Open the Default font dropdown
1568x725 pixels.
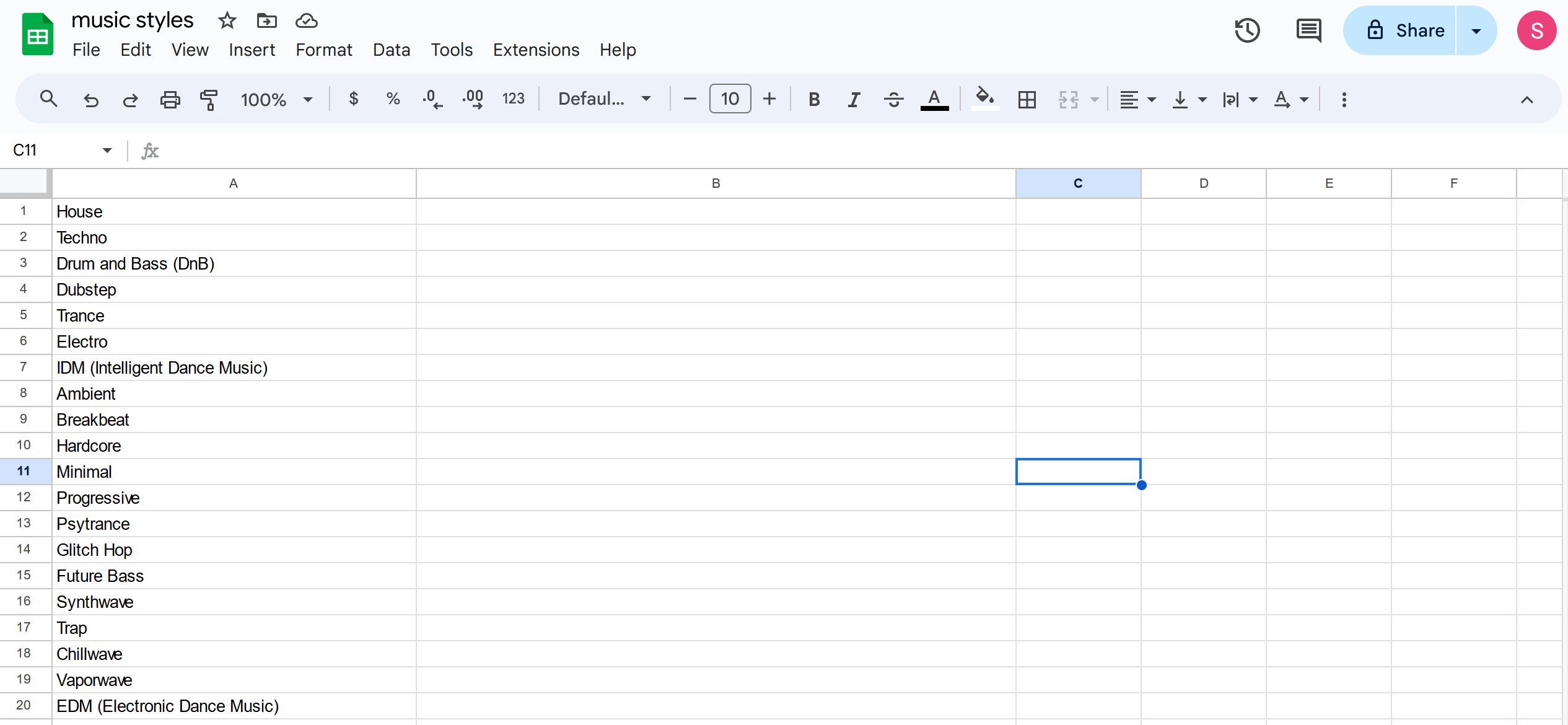(604, 99)
